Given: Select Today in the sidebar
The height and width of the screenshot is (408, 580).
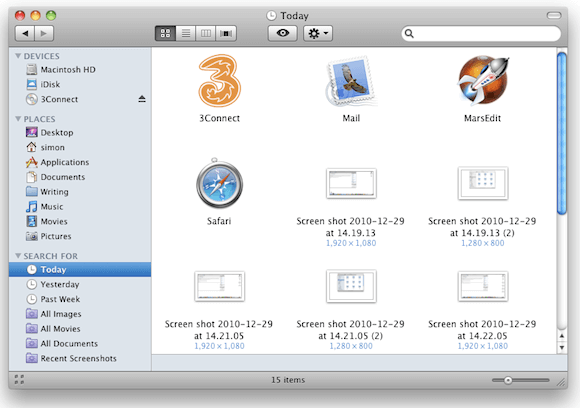Looking at the screenshot, I should [80, 269].
